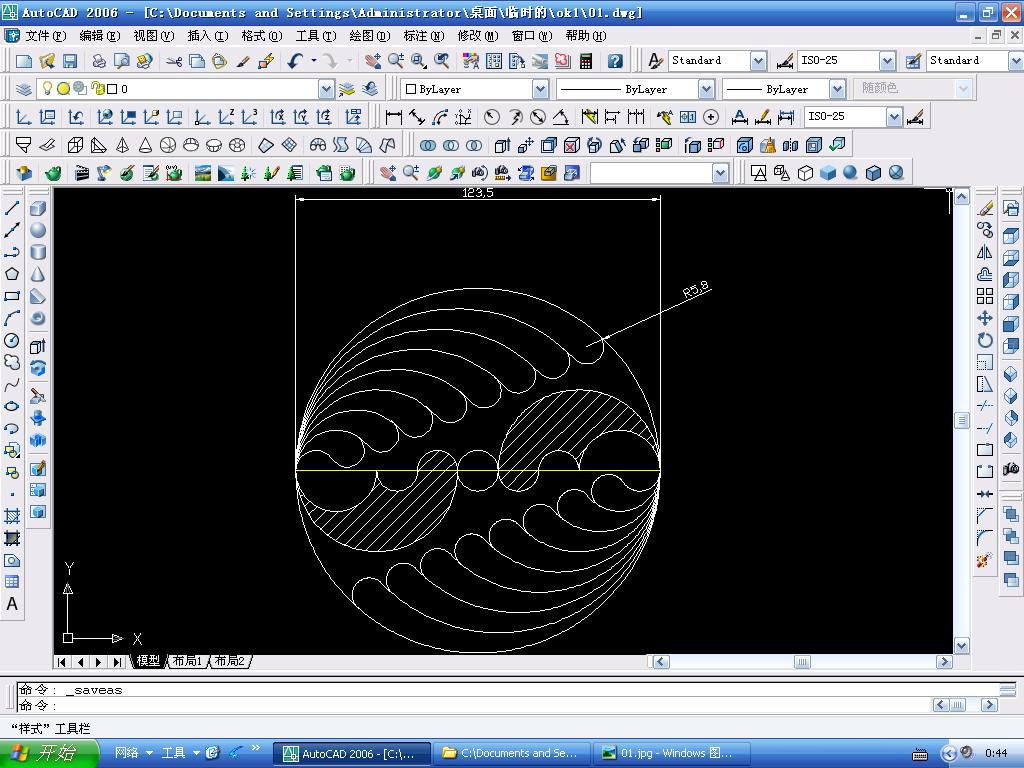Select the Spline draw tool
The height and width of the screenshot is (768, 1024).
pyautogui.click(x=12, y=385)
